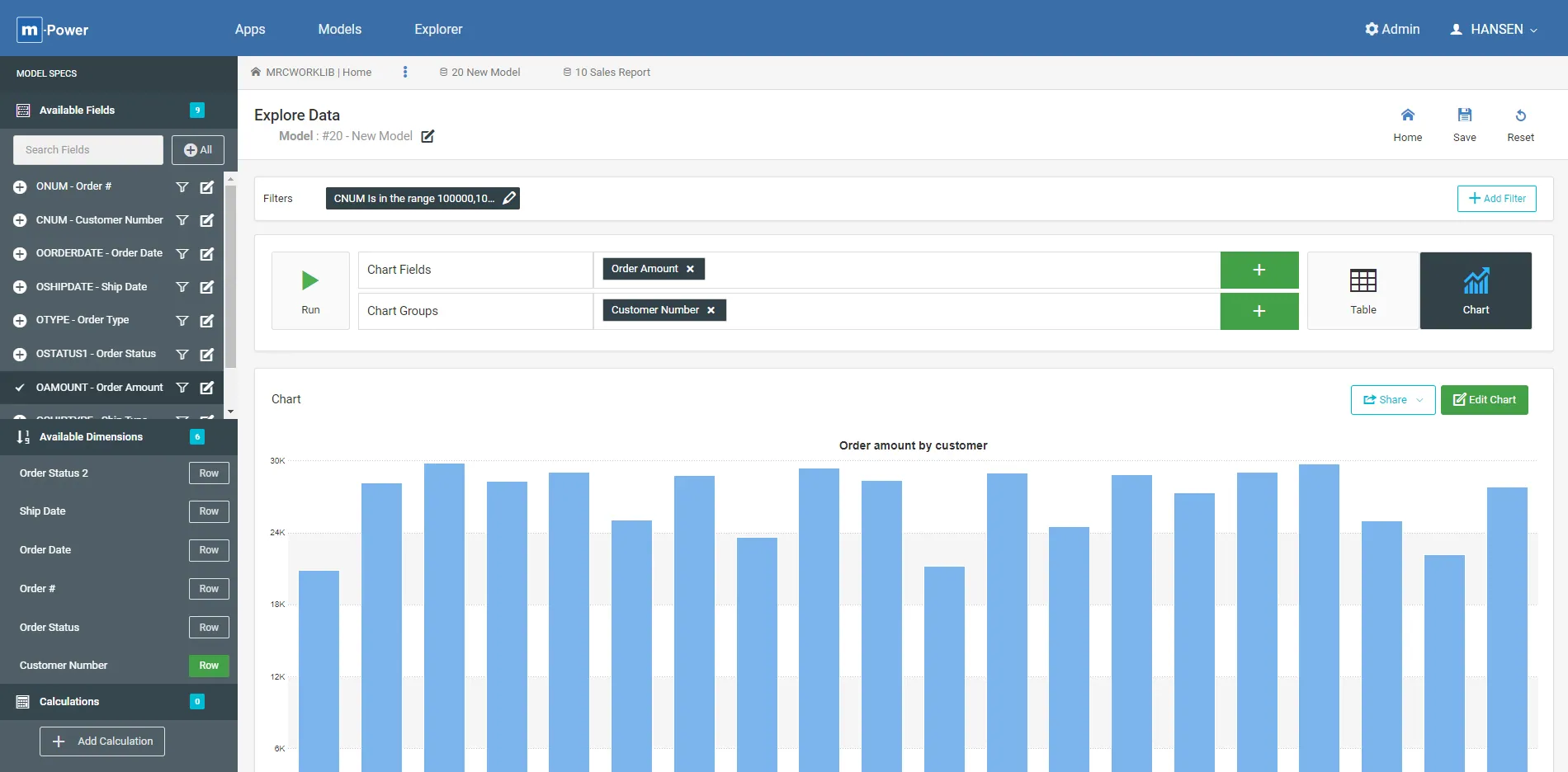Open the Apps menu

250,30
